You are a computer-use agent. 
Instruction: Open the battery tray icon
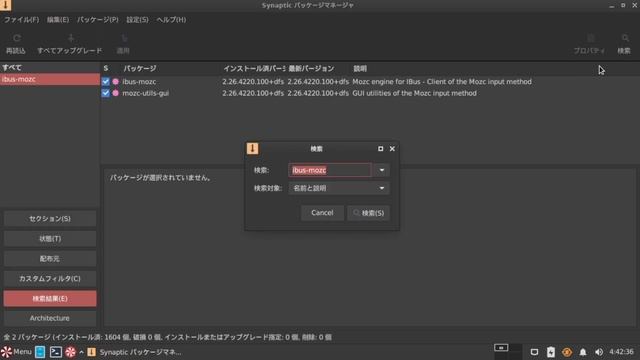tap(551, 352)
